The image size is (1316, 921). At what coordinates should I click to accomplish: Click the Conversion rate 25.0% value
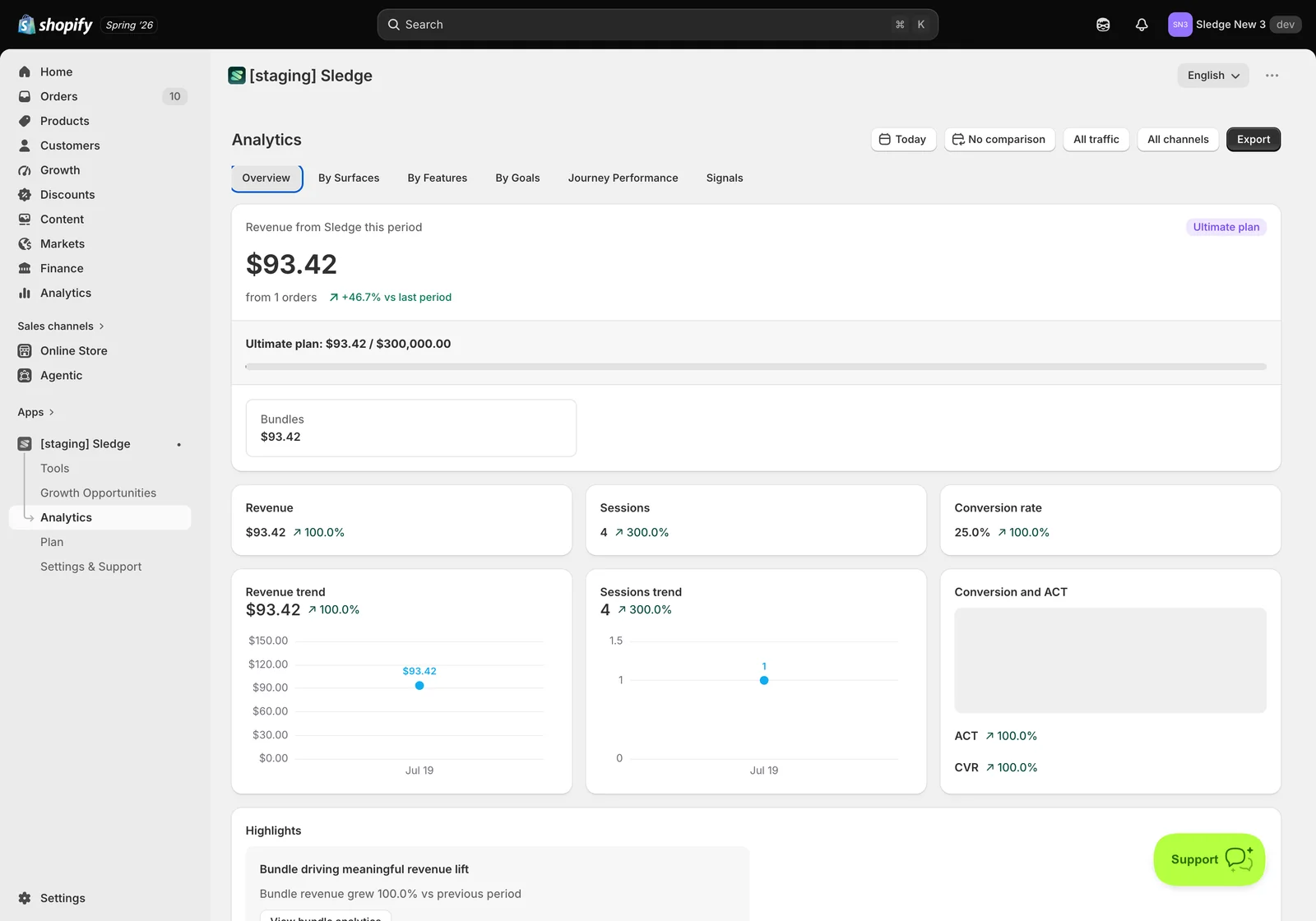coord(972,533)
